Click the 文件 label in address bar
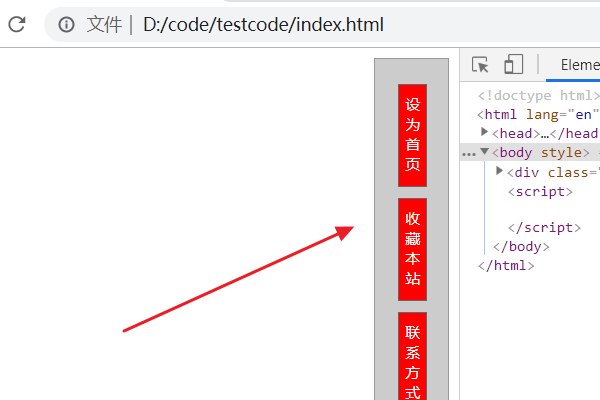 point(104,24)
